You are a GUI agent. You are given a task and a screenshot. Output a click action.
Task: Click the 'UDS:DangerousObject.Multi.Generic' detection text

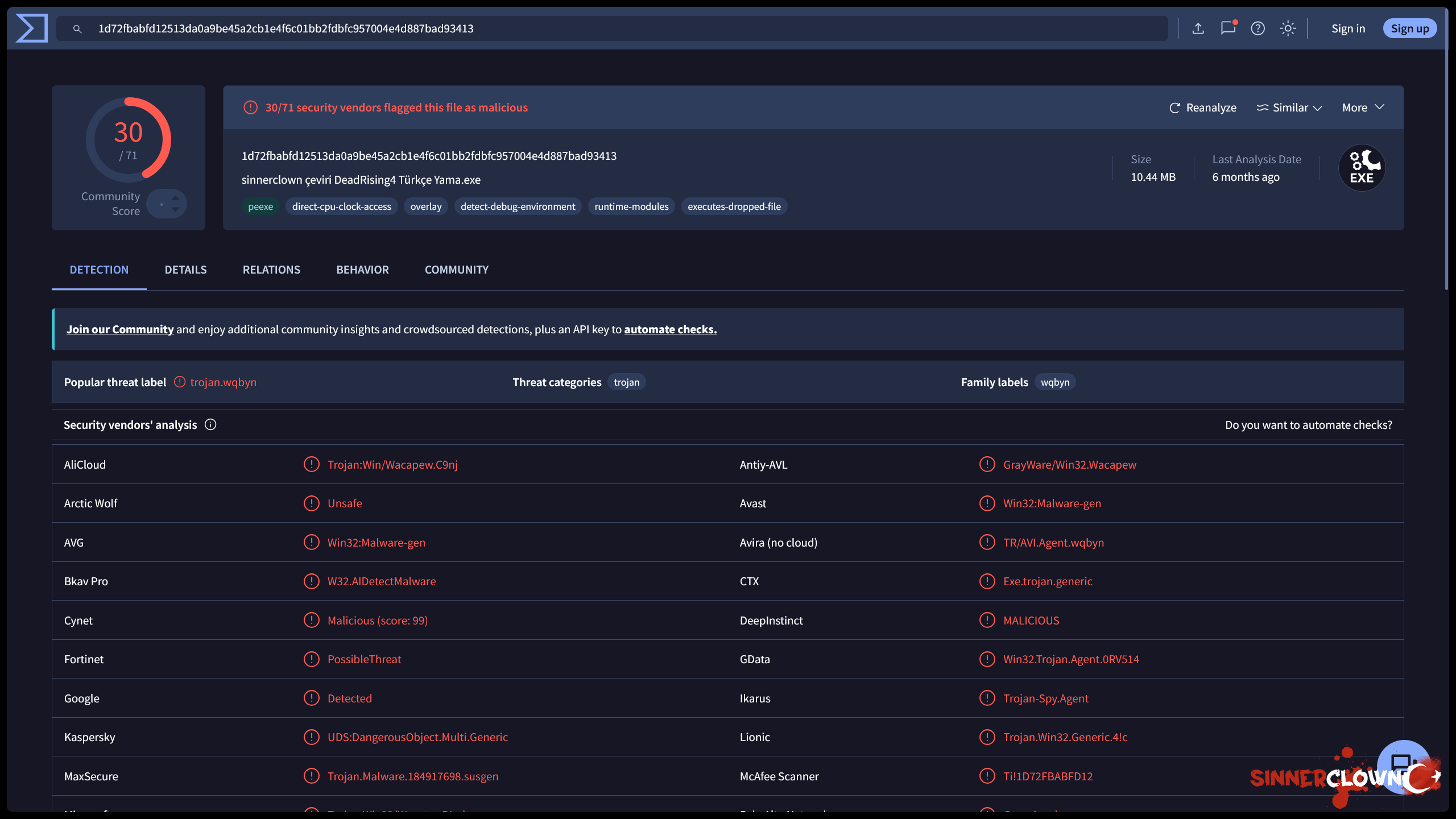click(x=417, y=737)
